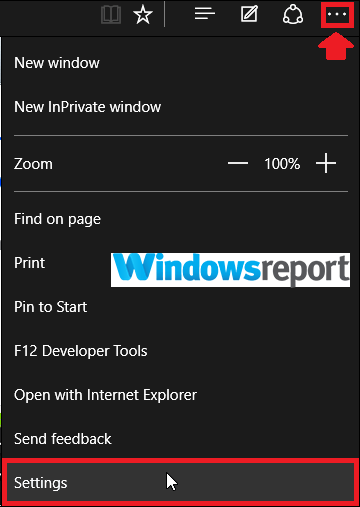This screenshot has width=360, height=507.
Task: Increase zoom with the plus button
Action: (326, 163)
